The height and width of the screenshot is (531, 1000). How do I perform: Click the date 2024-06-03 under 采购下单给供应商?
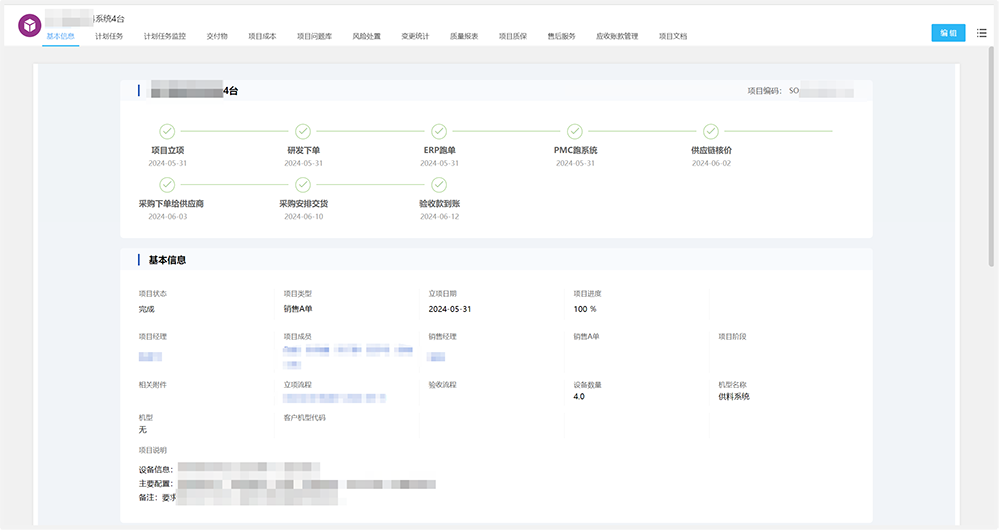[x=168, y=217]
